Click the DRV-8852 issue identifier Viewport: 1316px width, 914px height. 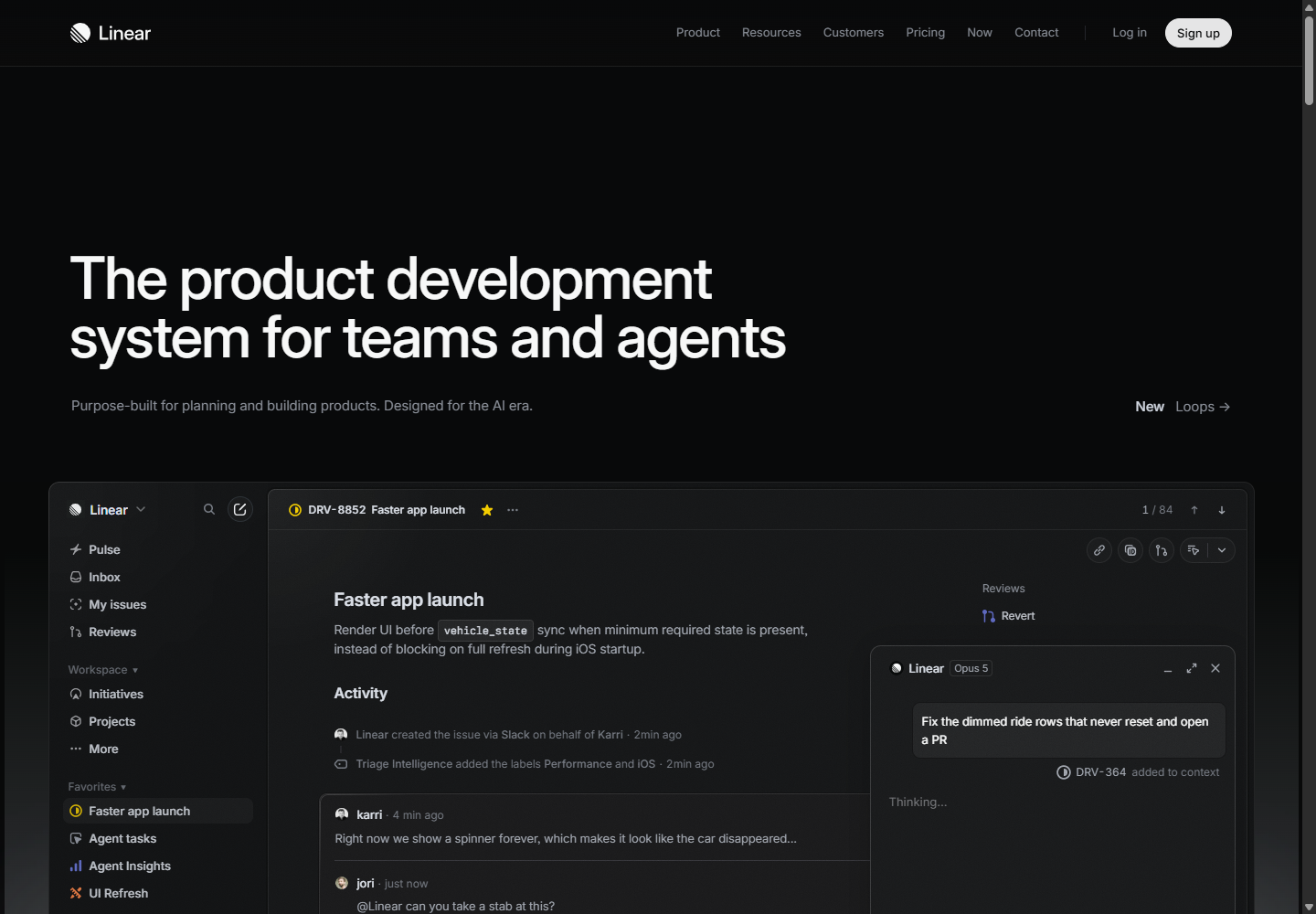pyautogui.click(x=337, y=510)
